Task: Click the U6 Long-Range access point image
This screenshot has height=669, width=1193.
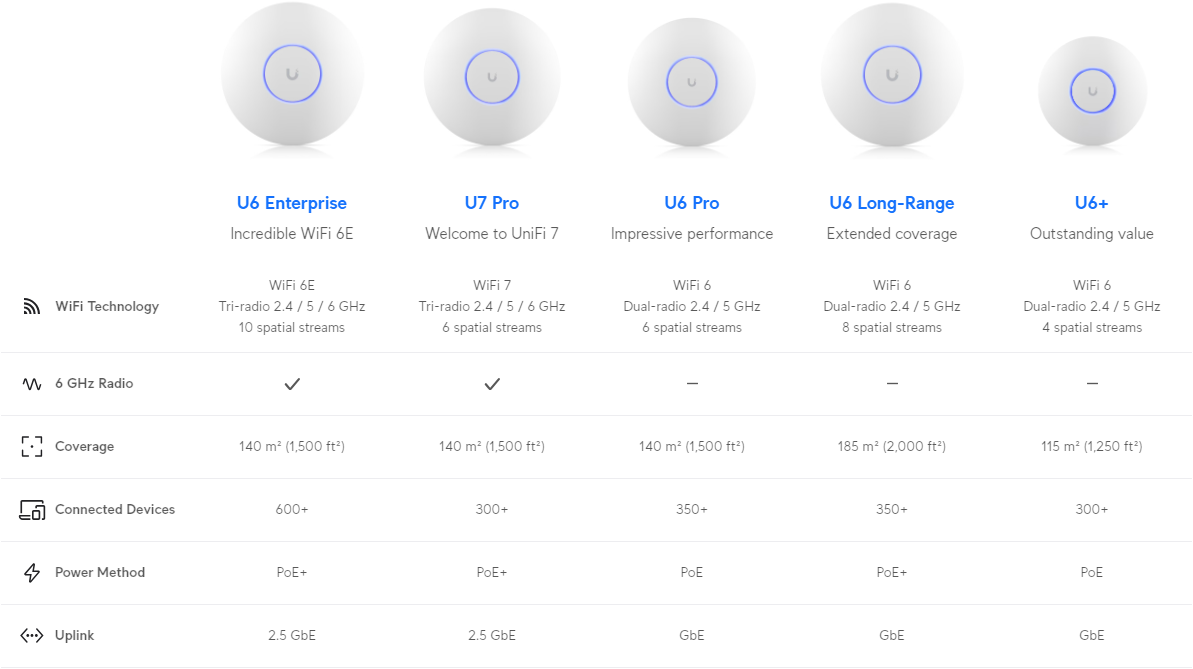Action: [x=892, y=75]
